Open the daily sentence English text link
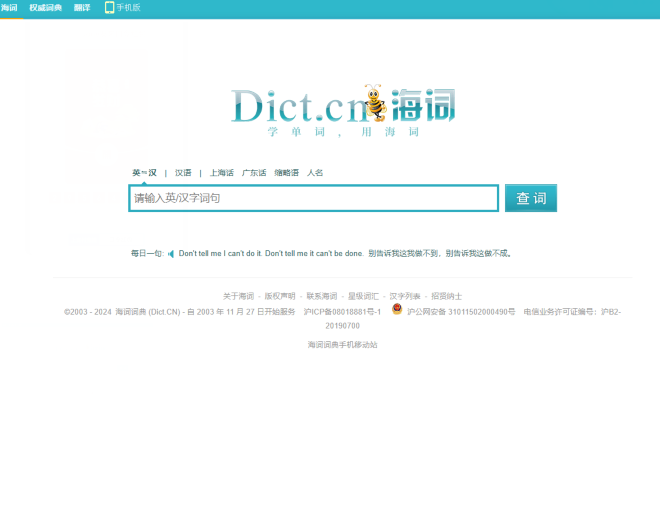The image size is (660, 517). (271, 253)
